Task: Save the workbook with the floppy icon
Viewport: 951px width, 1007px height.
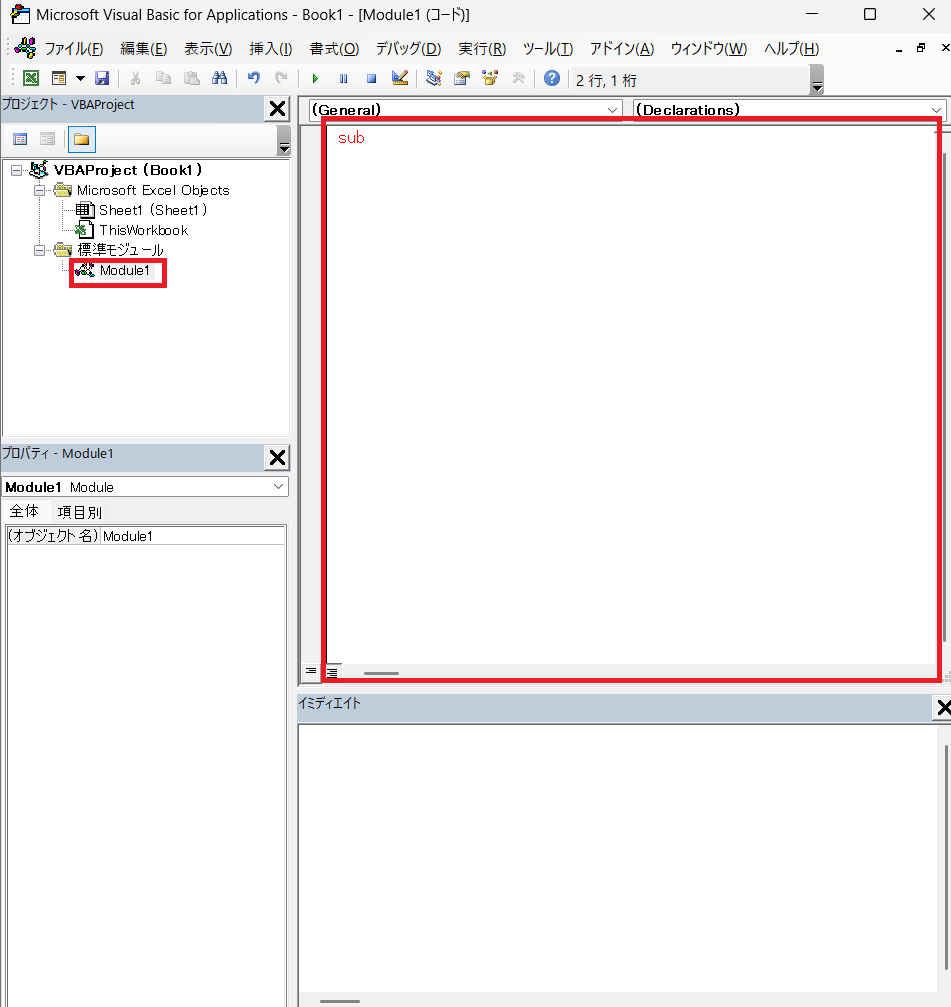Action: click(102, 78)
